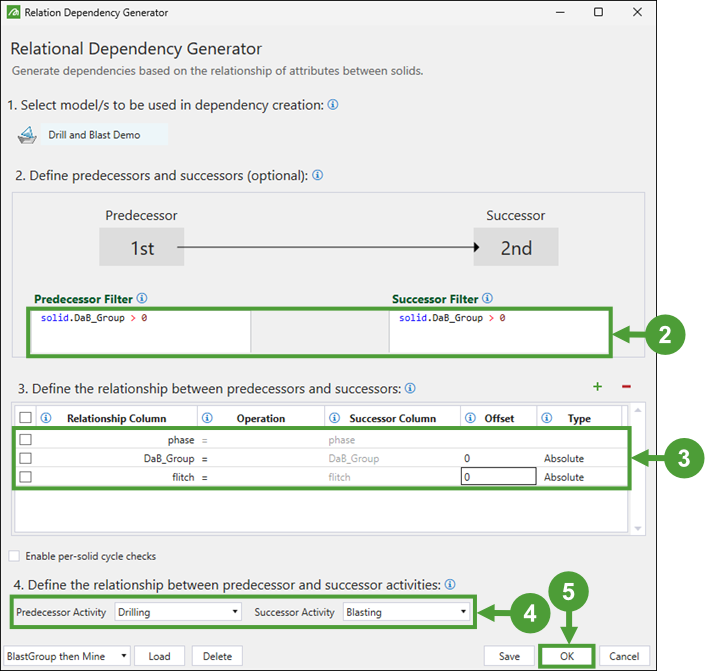Click info icon beside Predecessor Filter label
The height and width of the screenshot is (671, 710).
[x=142, y=298]
